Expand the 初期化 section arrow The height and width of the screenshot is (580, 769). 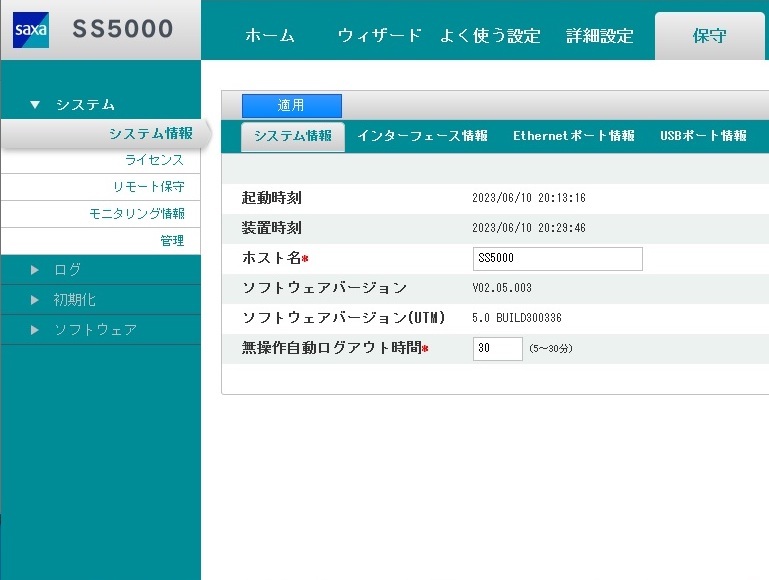click(35, 300)
